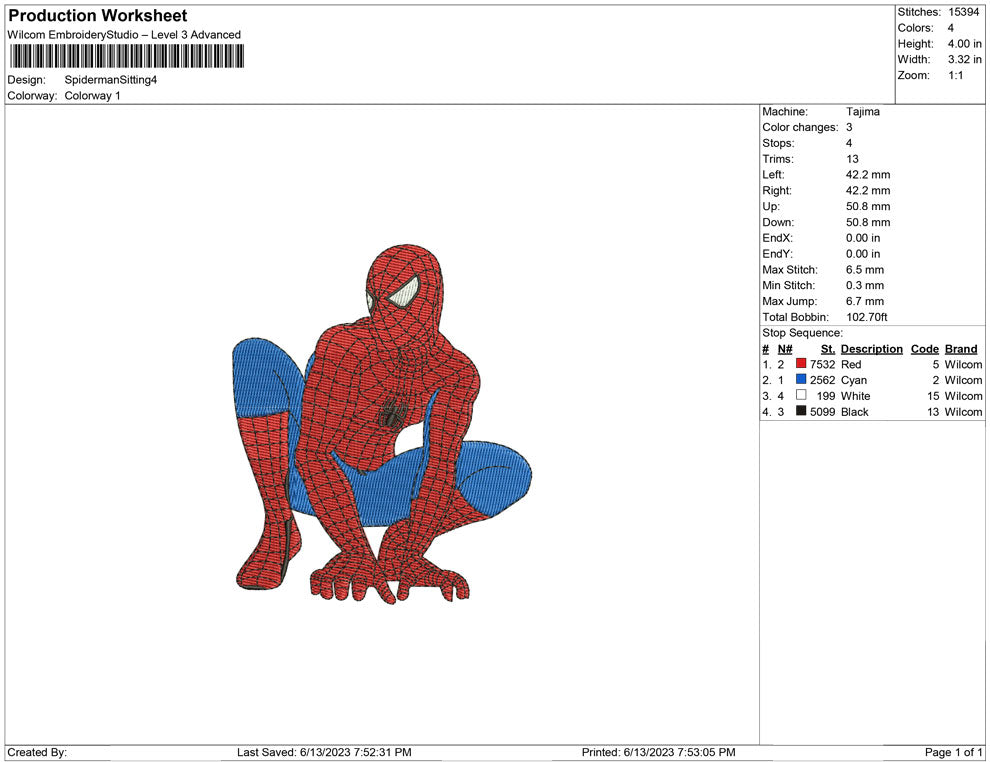Click the 'Colorway 1' value
This screenshot has height=762, width=990.
tap(92, 96)
